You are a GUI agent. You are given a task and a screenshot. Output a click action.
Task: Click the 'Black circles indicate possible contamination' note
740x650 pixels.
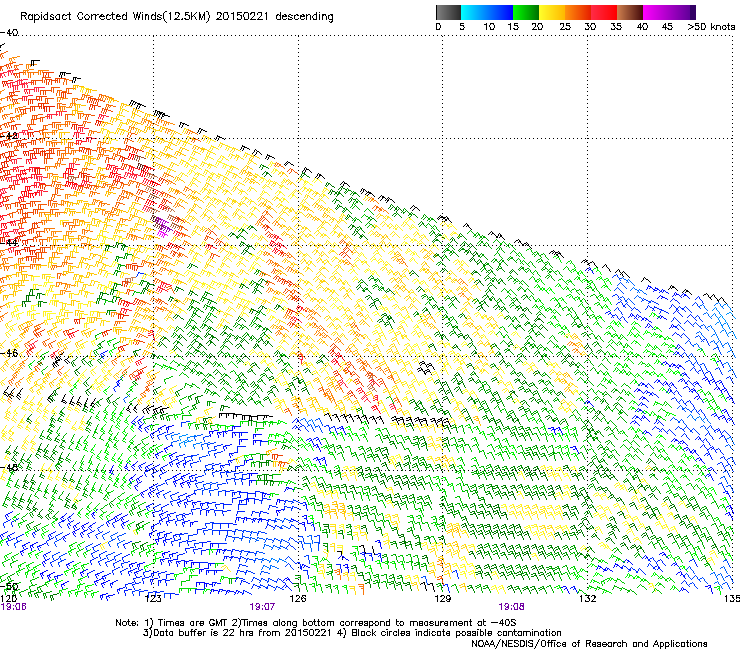click(x=456, y=633)
